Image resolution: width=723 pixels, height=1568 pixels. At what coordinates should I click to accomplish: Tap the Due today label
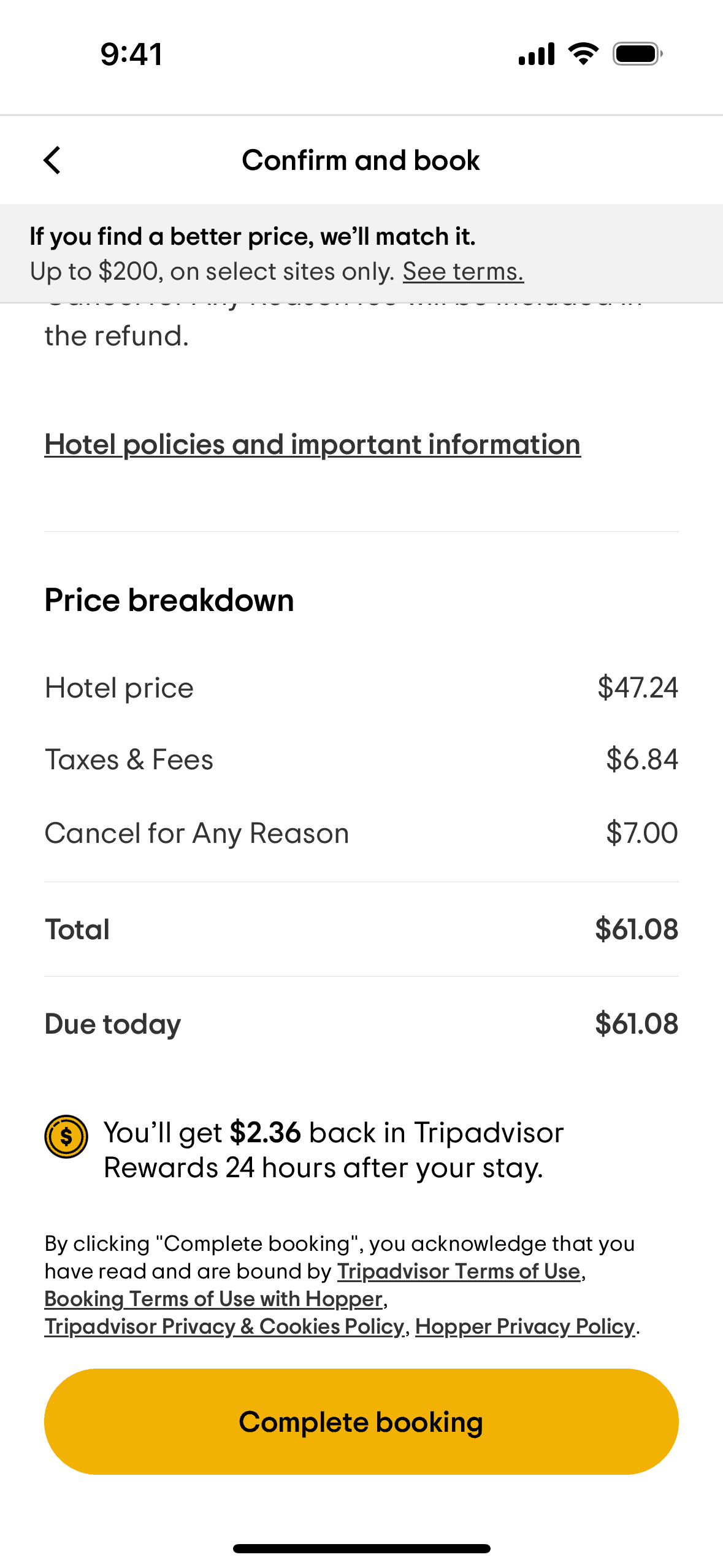pyautogui.click(x=113, y=1024)
